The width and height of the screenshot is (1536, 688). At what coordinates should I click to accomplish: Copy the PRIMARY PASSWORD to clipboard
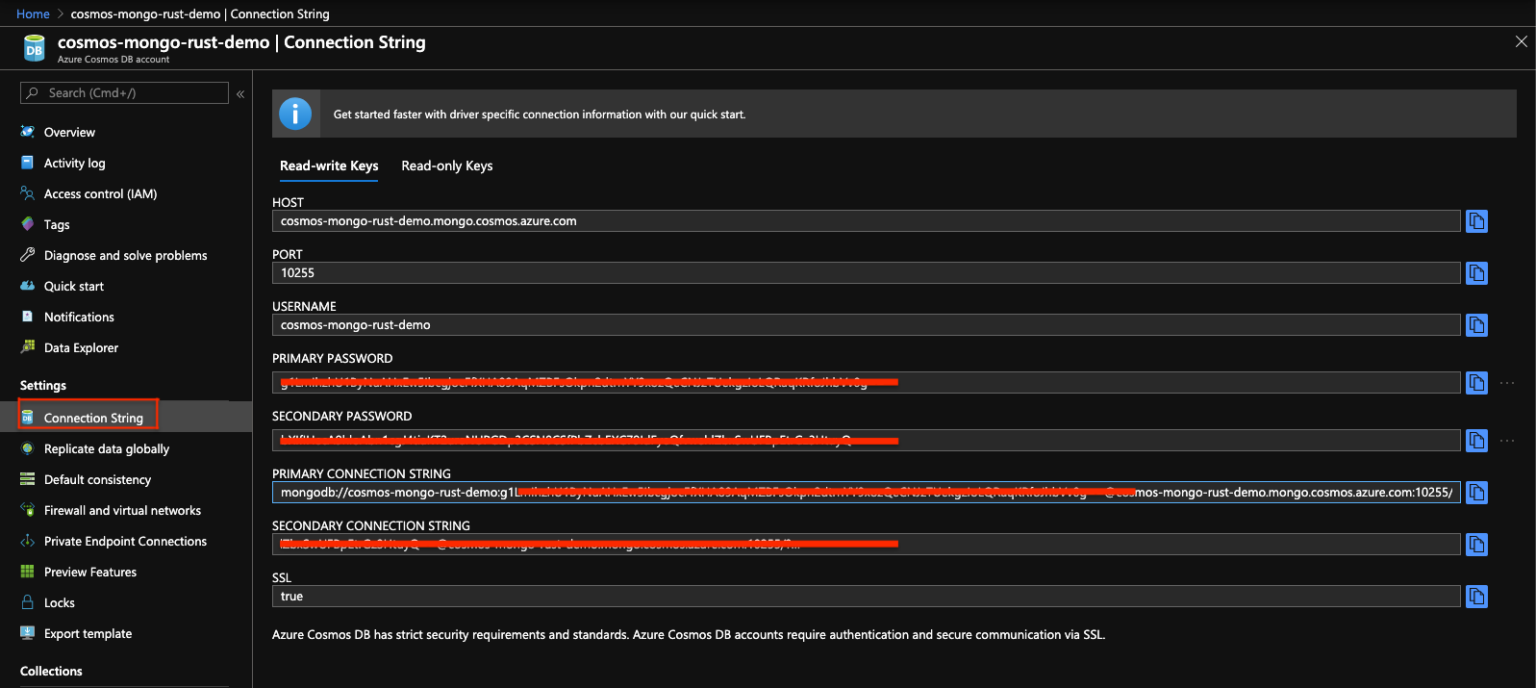(x=1476, y=383)
